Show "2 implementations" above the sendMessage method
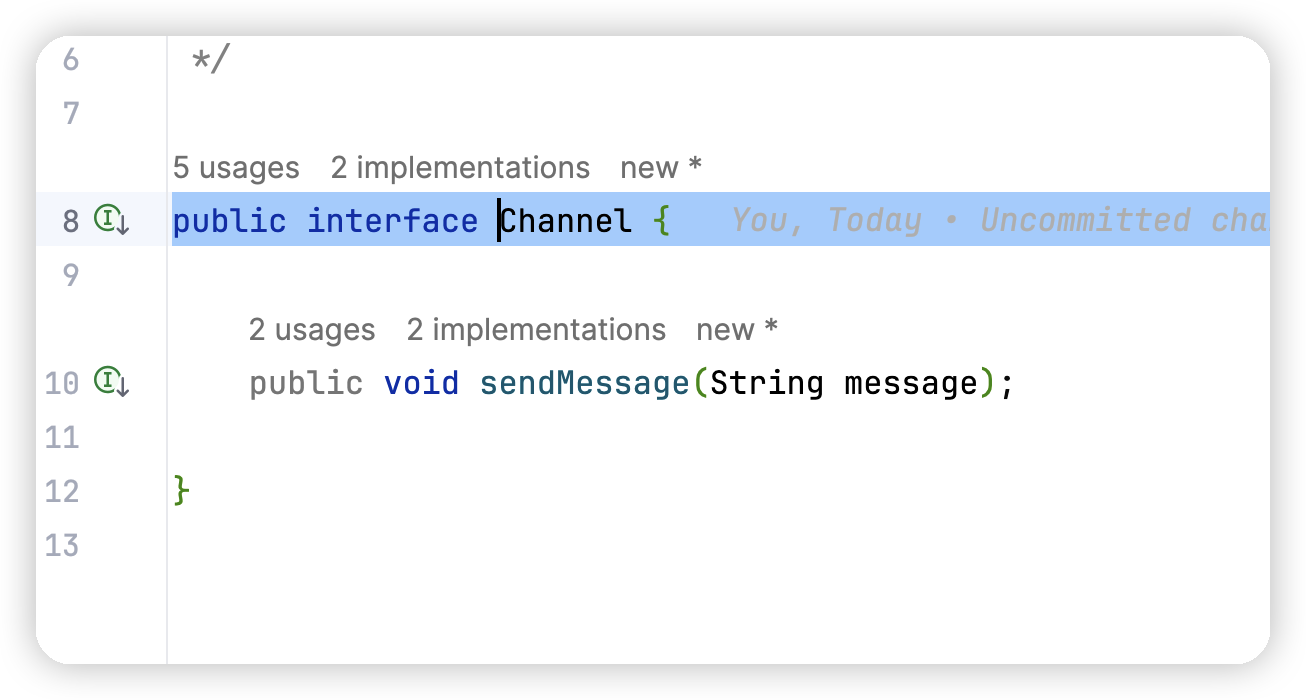This screenshot has height=700, width=1306. pos(536,329)
